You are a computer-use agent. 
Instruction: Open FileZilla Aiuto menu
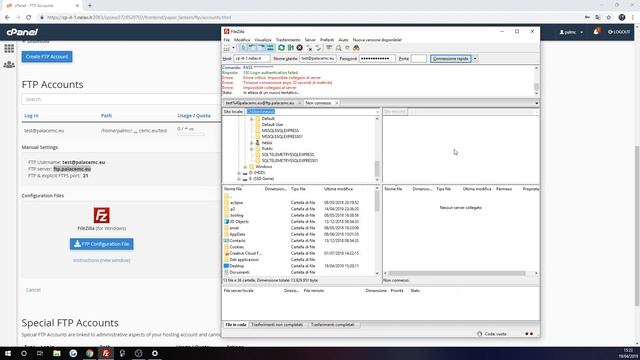click(x=344, y=40)
